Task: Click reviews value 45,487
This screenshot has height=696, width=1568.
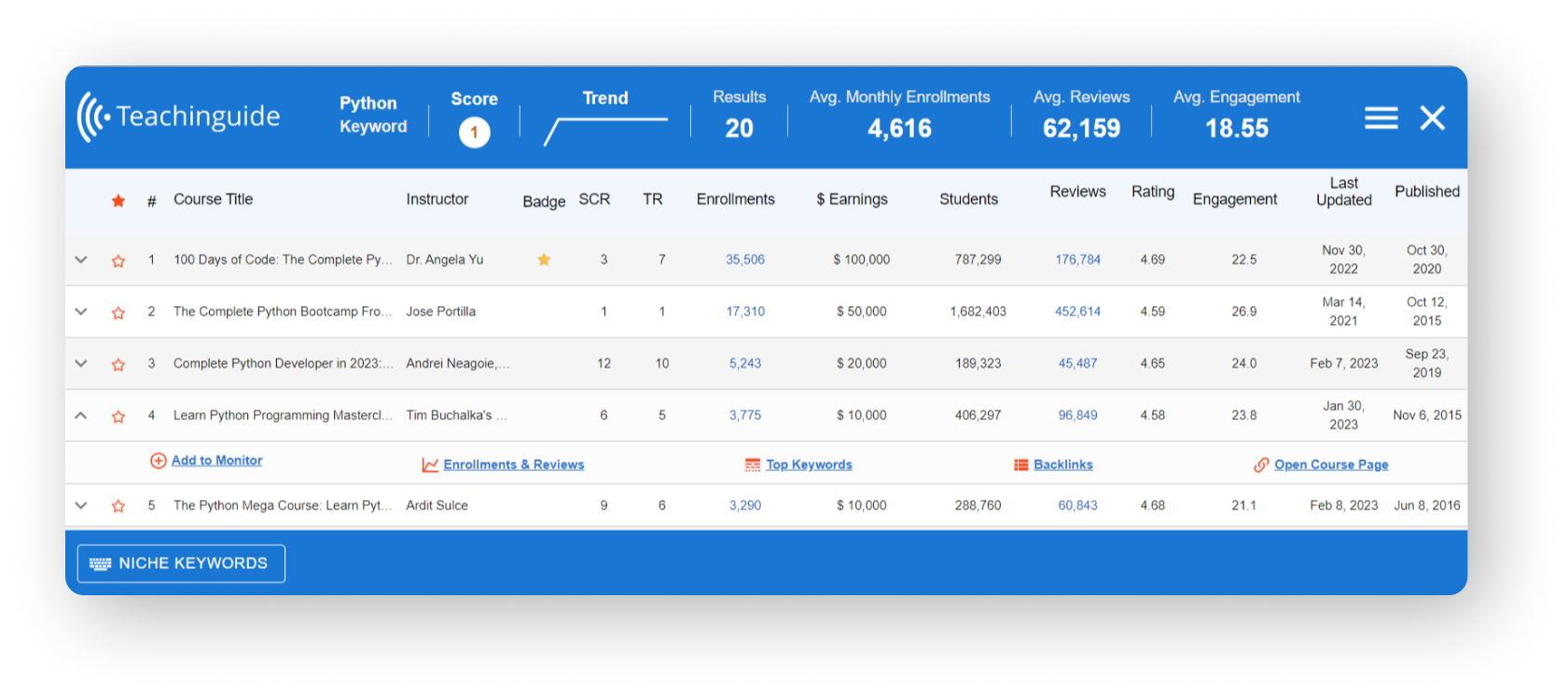Action: click(1077, 364)
